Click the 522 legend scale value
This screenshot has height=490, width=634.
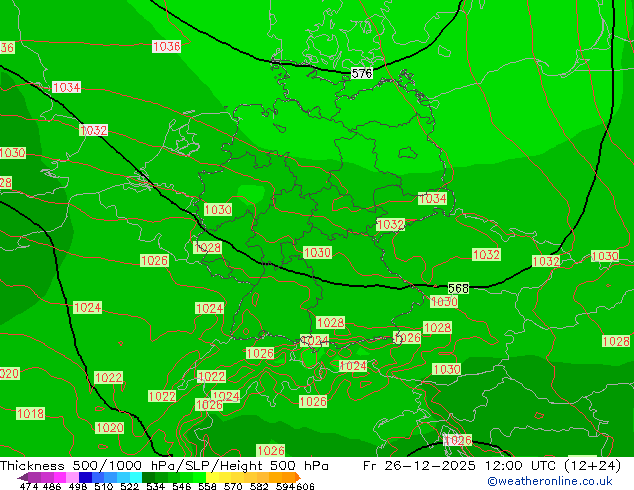coord(129,486)
